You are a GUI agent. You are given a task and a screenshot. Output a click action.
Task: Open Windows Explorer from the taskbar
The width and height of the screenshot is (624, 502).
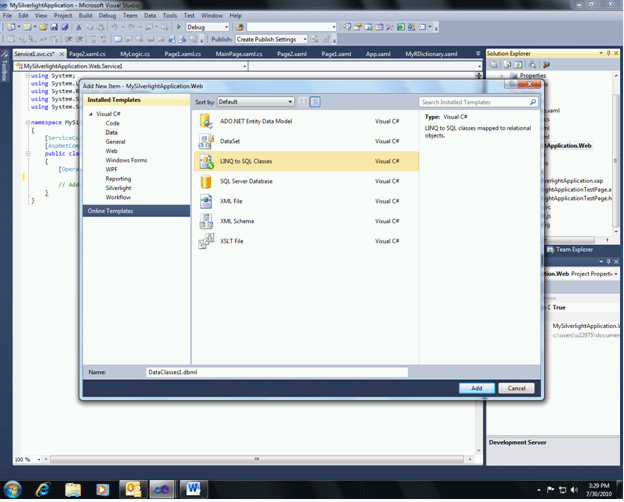[x=73, y=489]
